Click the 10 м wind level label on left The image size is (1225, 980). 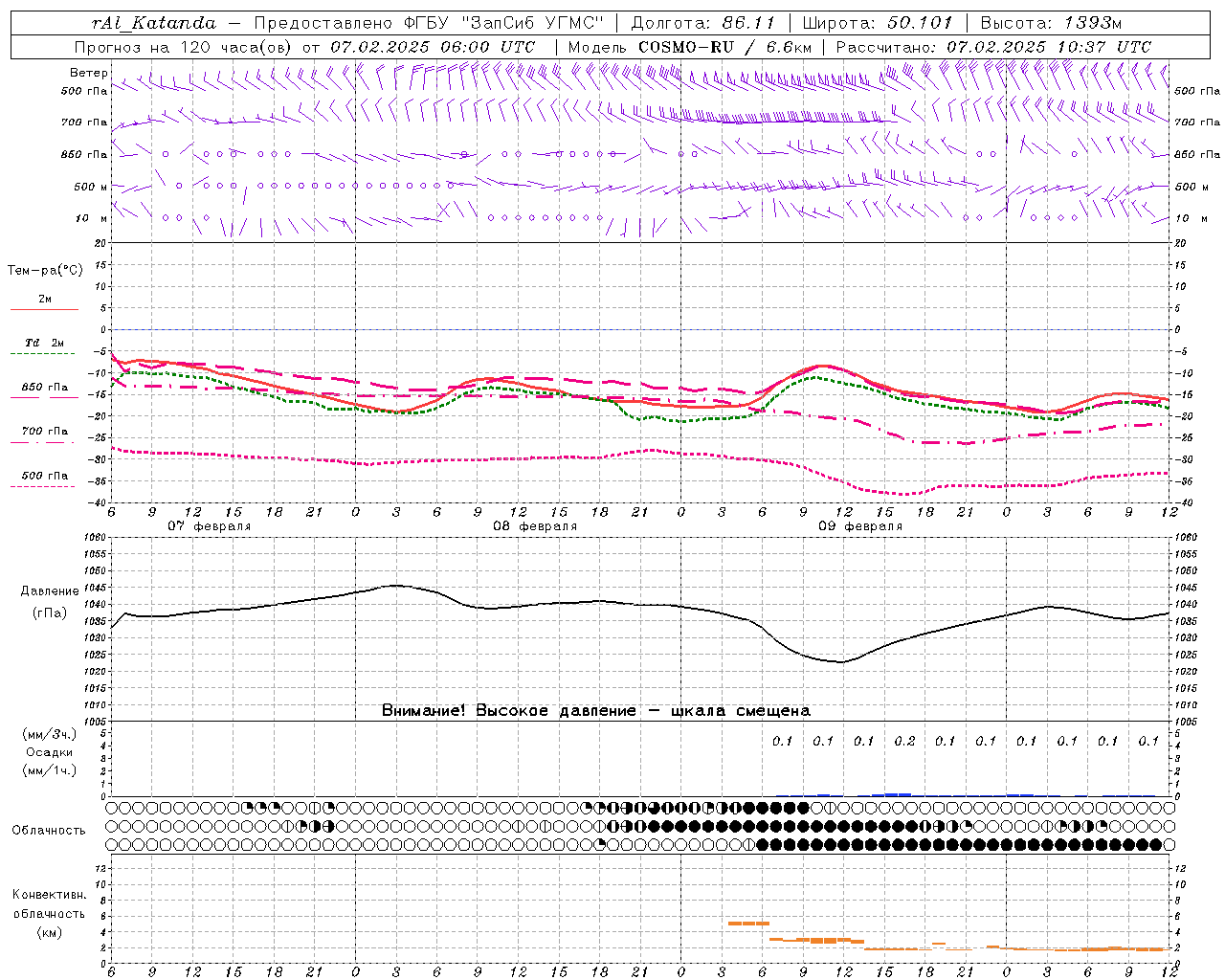92,218
